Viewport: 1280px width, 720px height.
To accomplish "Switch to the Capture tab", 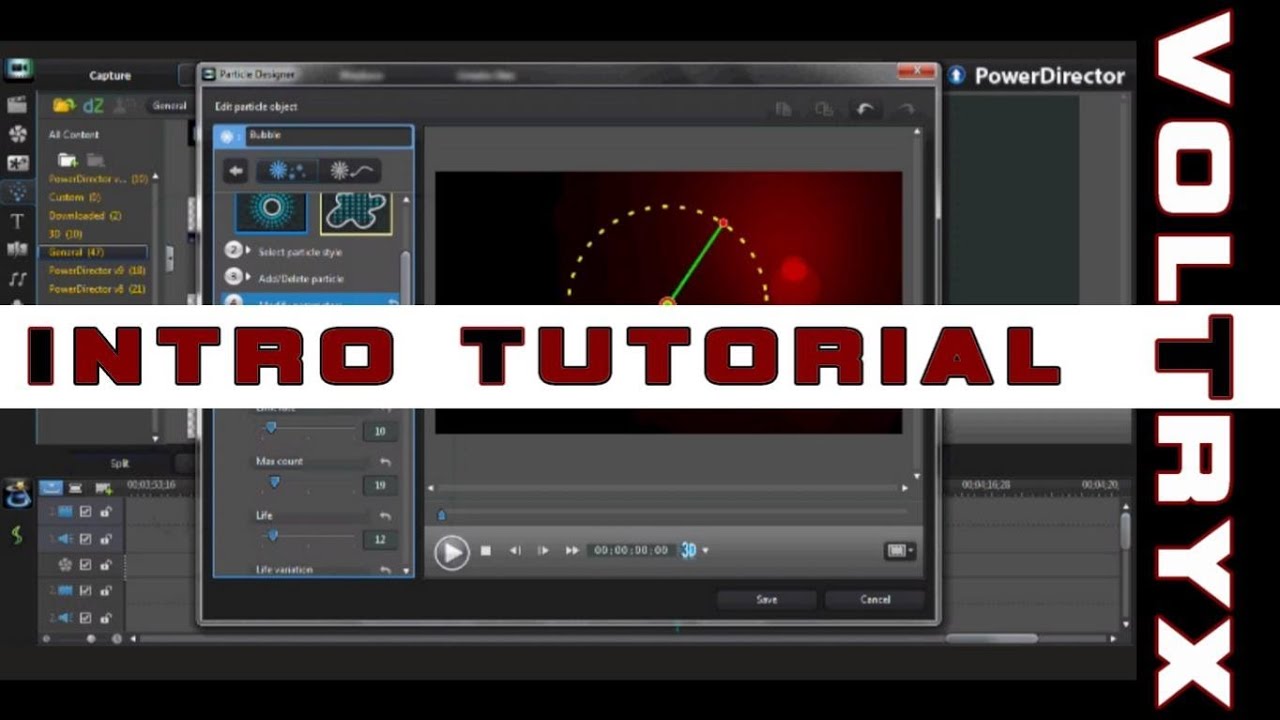I will tap(110, 75).
